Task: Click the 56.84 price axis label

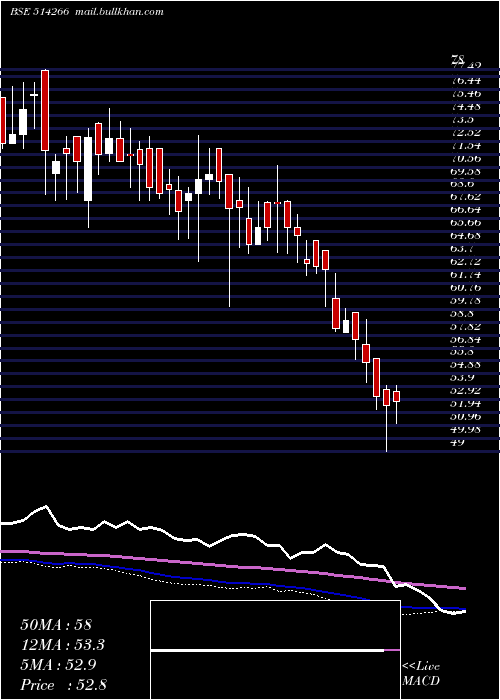Action: (465, 340)
